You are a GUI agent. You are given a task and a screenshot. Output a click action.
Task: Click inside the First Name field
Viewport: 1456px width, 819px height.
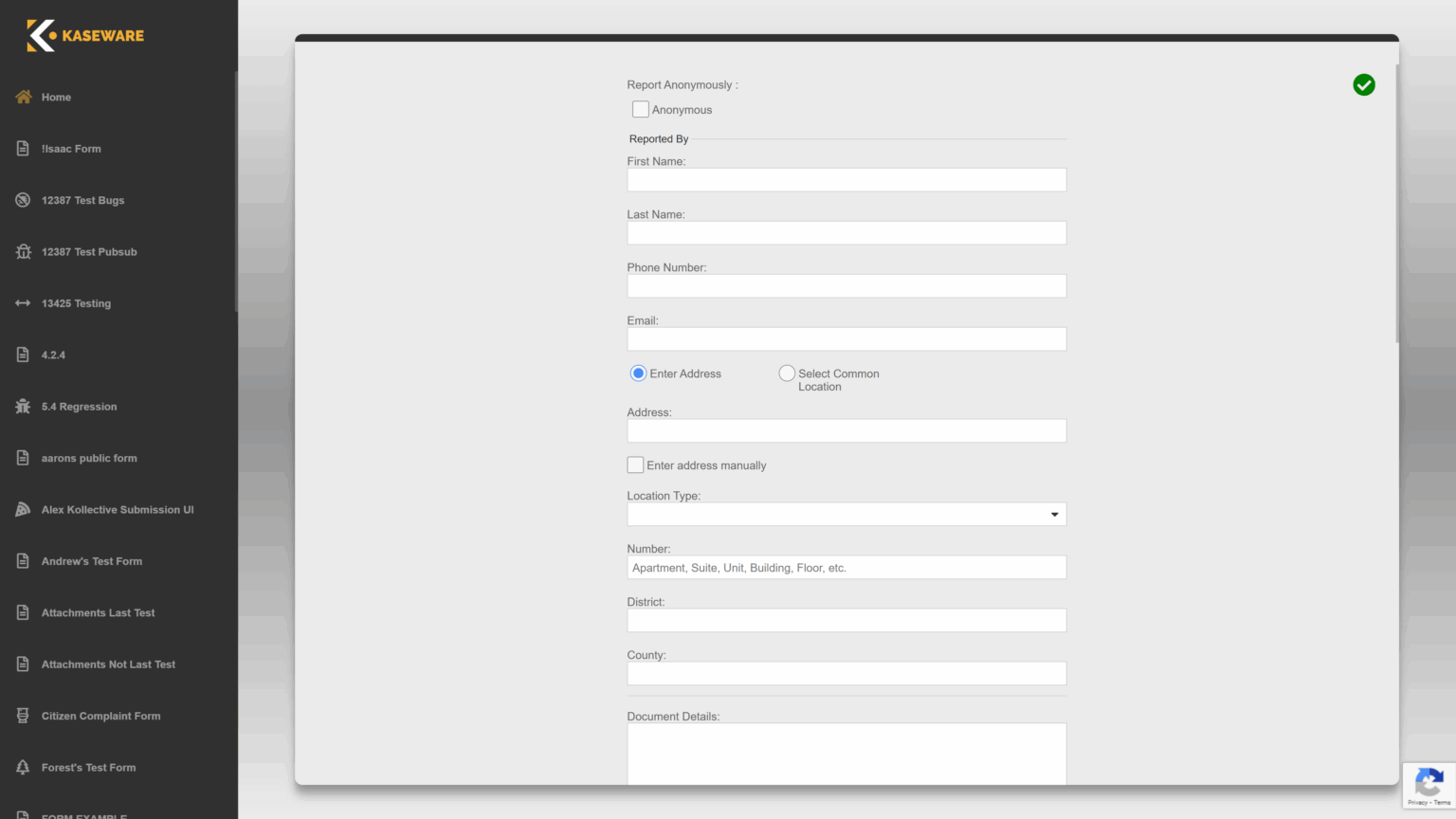click(846, 179)
